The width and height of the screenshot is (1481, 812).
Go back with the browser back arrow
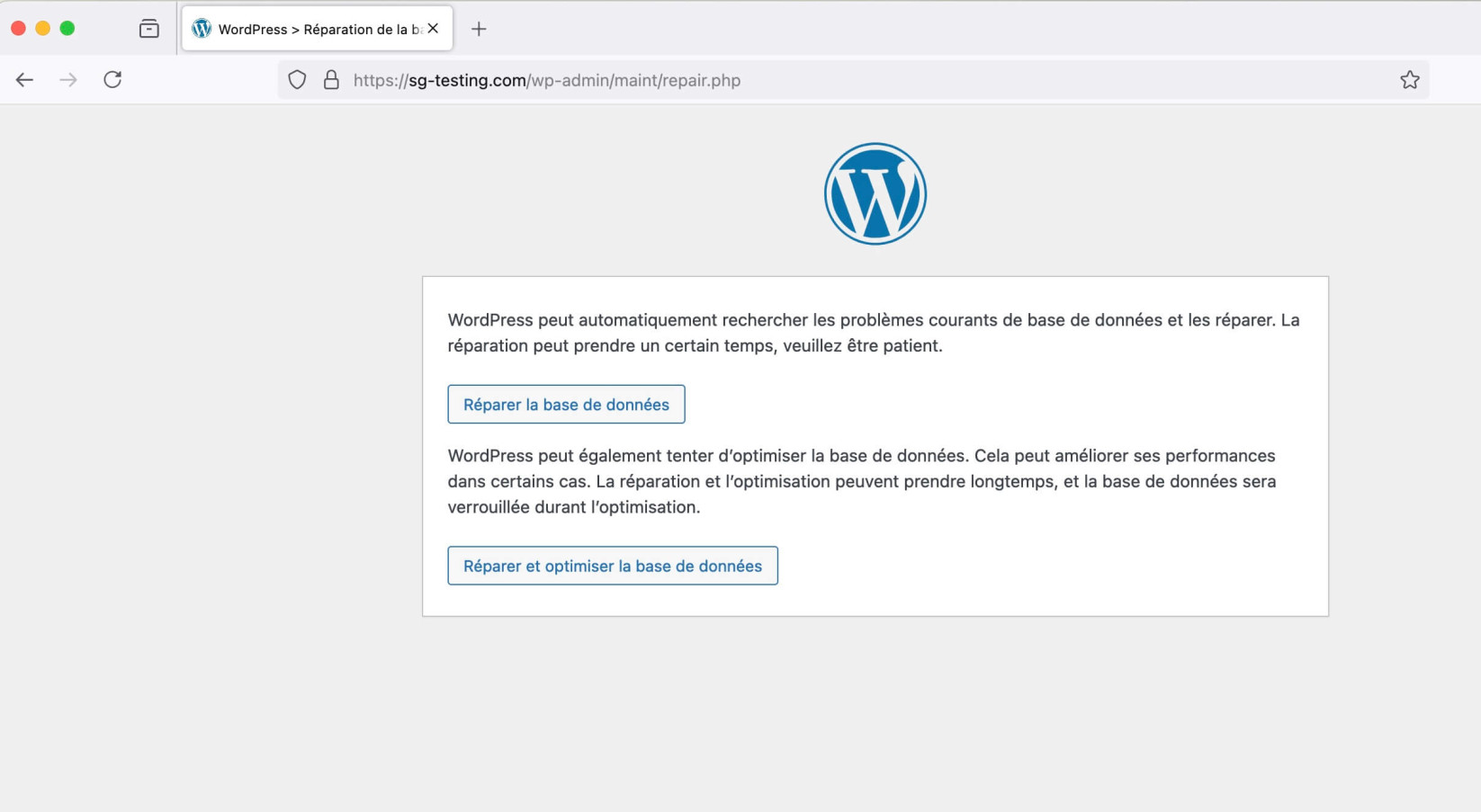pos(24,80)
